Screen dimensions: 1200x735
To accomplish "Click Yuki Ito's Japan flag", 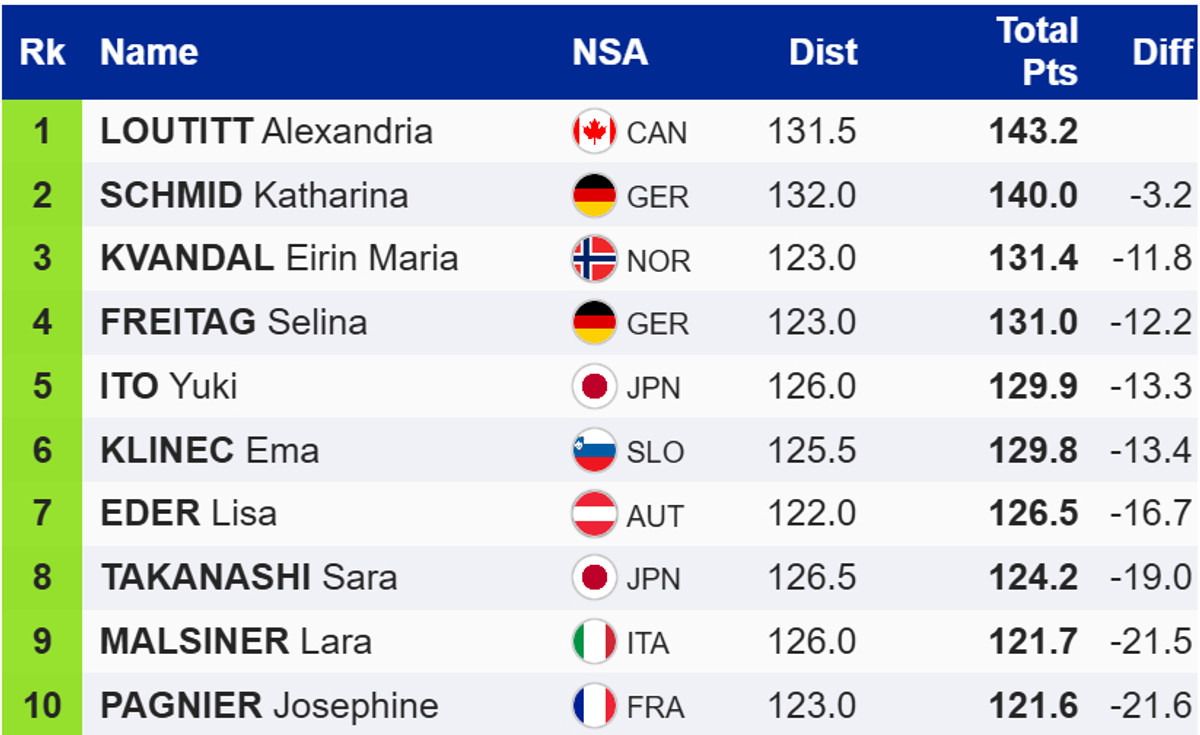I will pos(594,387).
